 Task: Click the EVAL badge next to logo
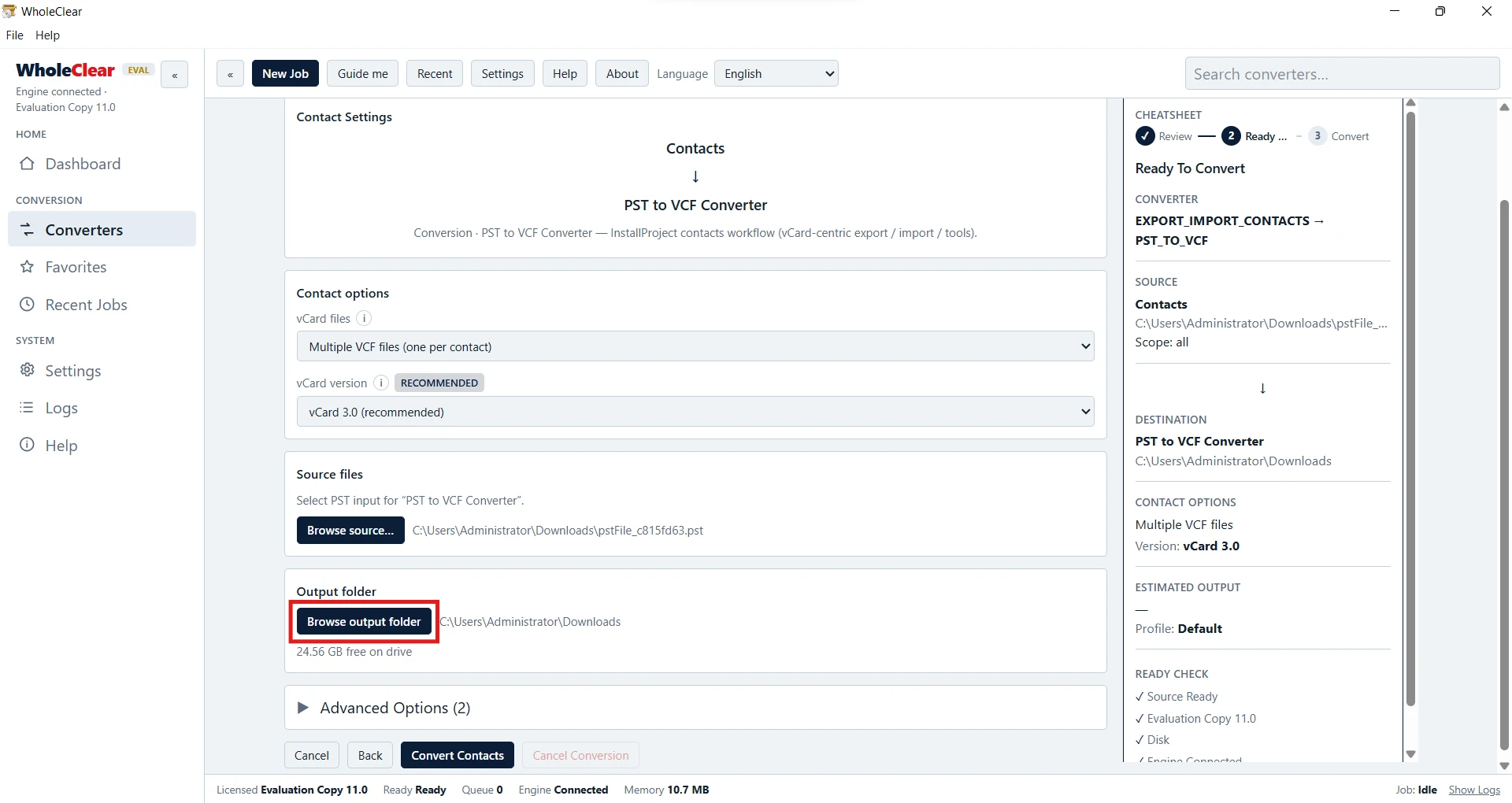point(139,70)
